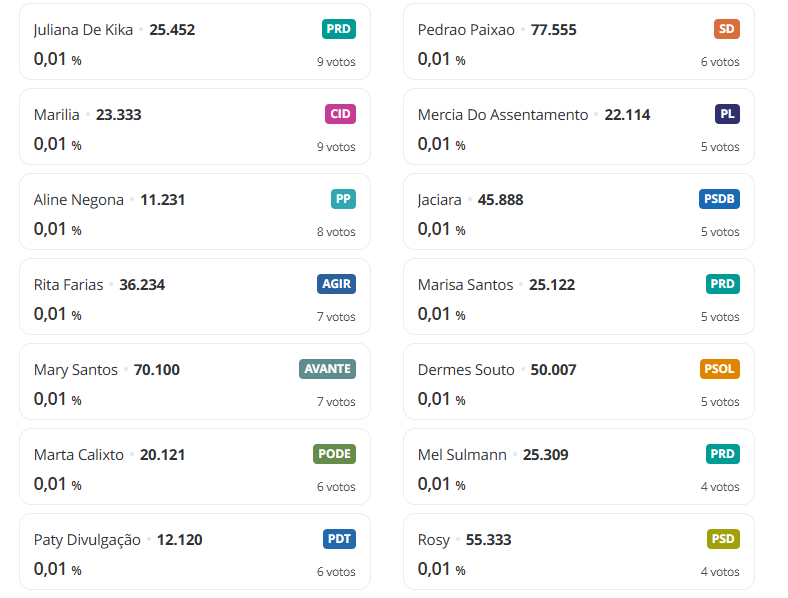The width and height of the screenshot is (788, 598).
Task: Select the PL party badge
Action: coord(727,114)
